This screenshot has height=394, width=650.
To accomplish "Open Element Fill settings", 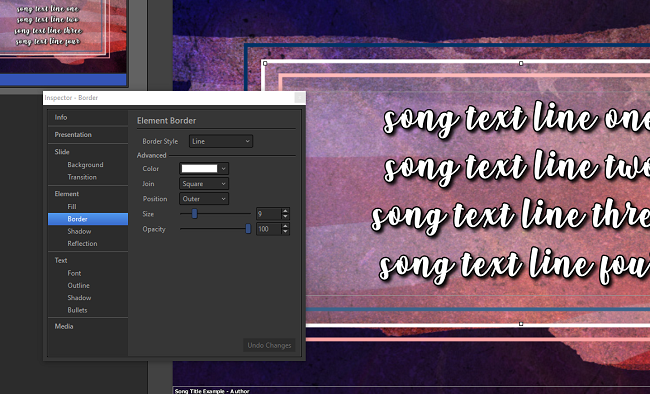I will click(x=72, y=207).
